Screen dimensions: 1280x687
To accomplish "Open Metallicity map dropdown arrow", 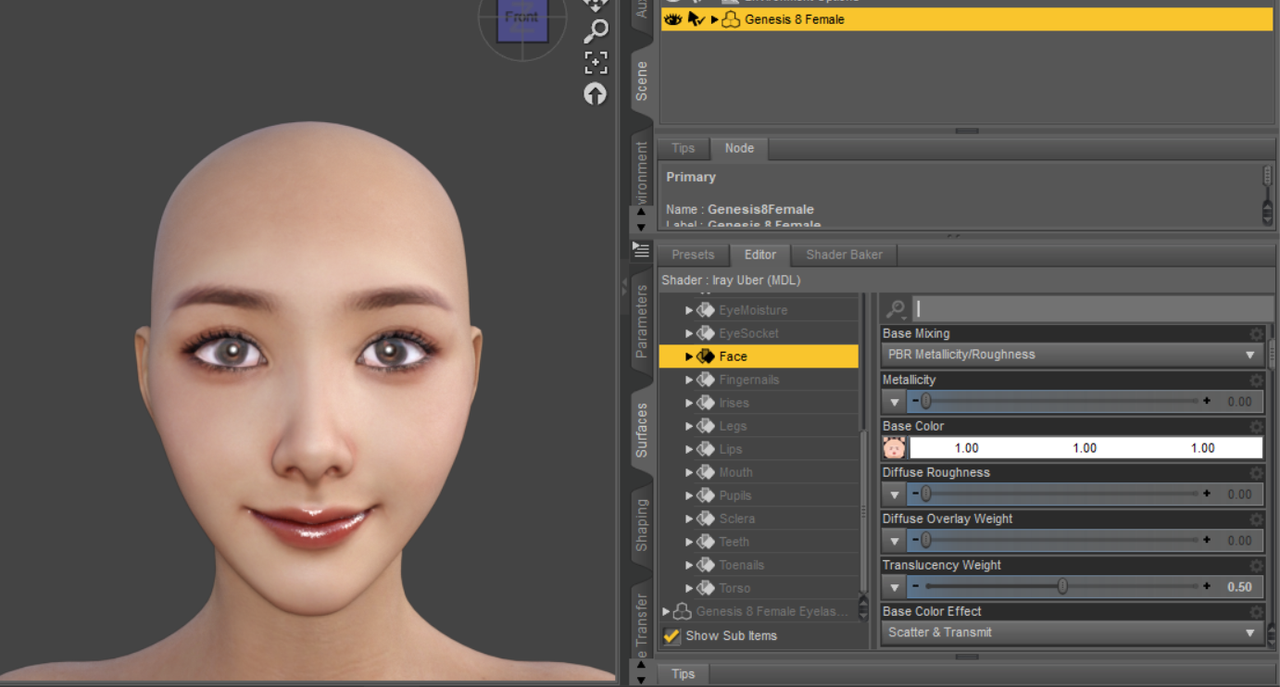I will [894, 402].
